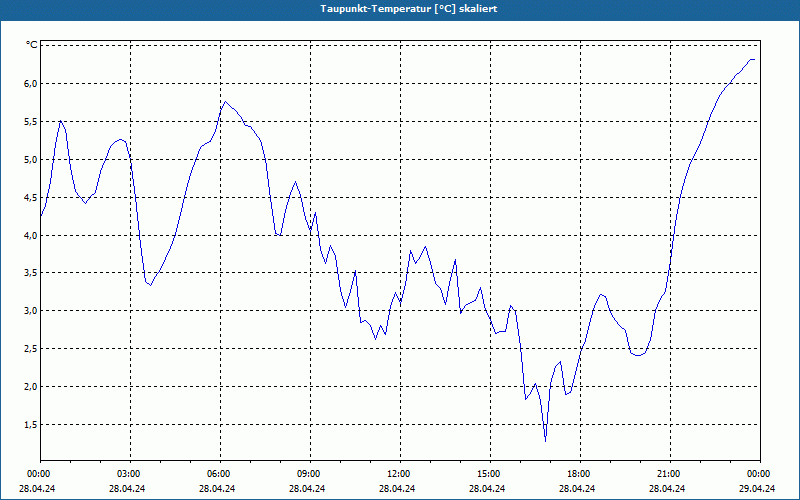
Task: Click the '28.04.24' date under 06:00
Action: (x=217, y=488)
